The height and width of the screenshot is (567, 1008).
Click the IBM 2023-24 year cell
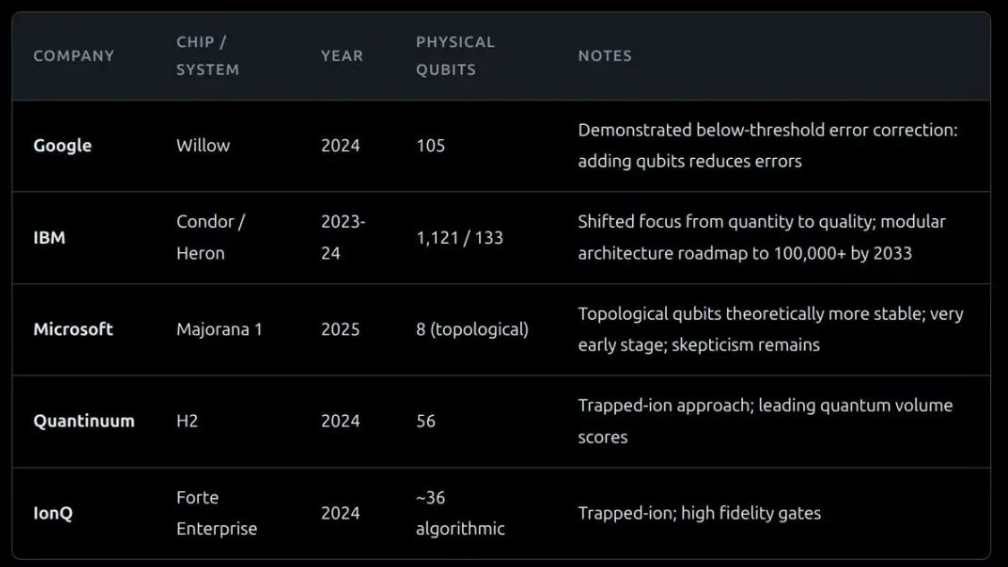click(343, 238)
